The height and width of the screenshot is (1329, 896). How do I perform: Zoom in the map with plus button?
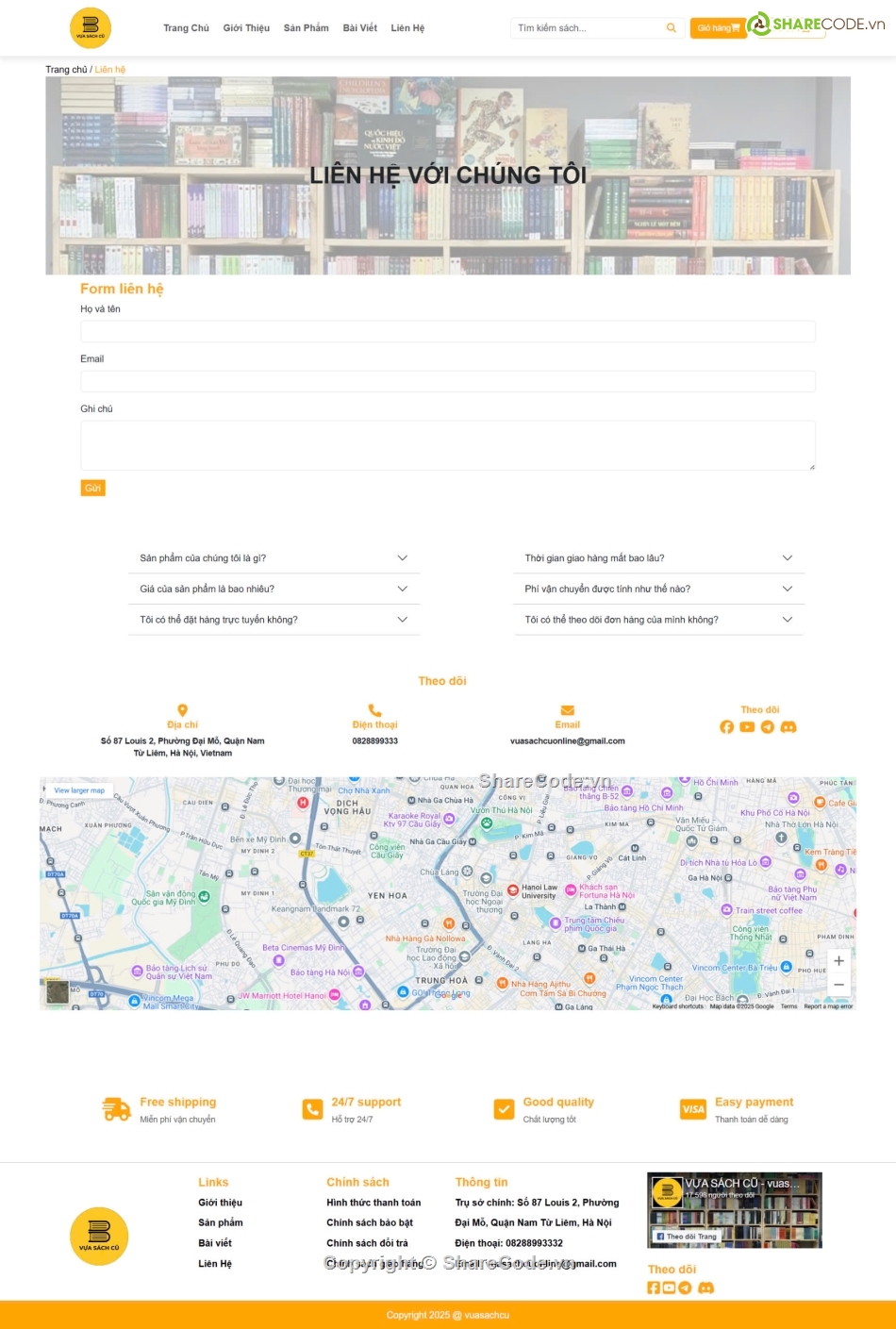[838, 961]
